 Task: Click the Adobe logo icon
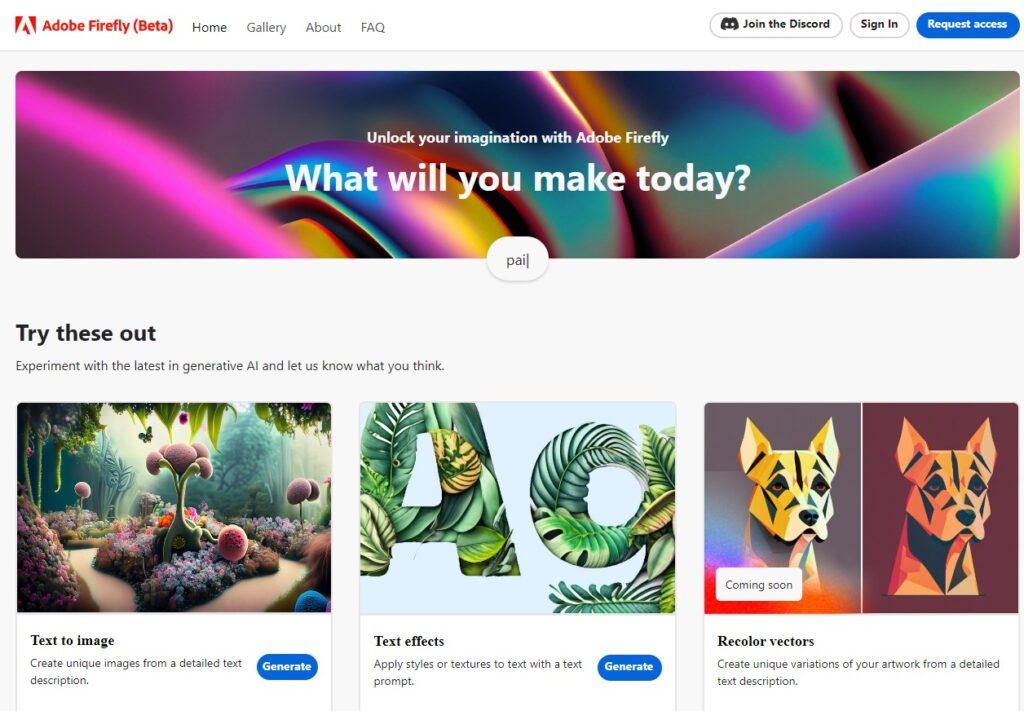pos(25,25)
